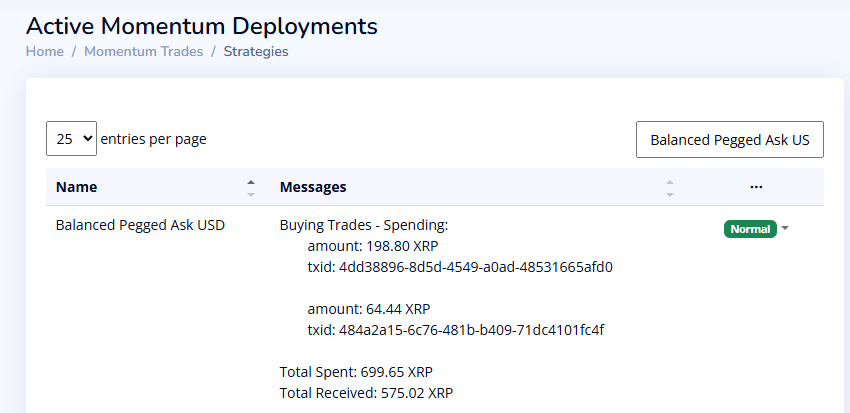850x413 pixels.
Task: Click the txid starting with 4dd38896
Action: point(459,267)
